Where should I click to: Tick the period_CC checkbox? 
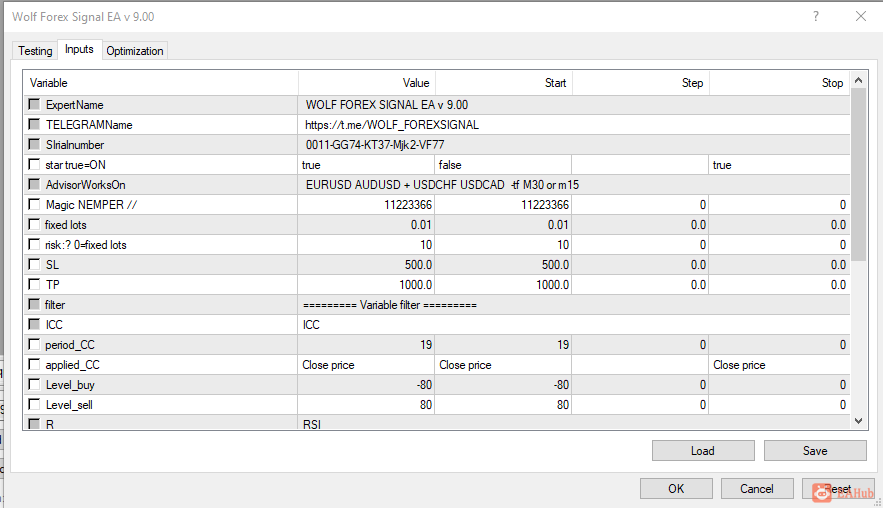[34, 344]
